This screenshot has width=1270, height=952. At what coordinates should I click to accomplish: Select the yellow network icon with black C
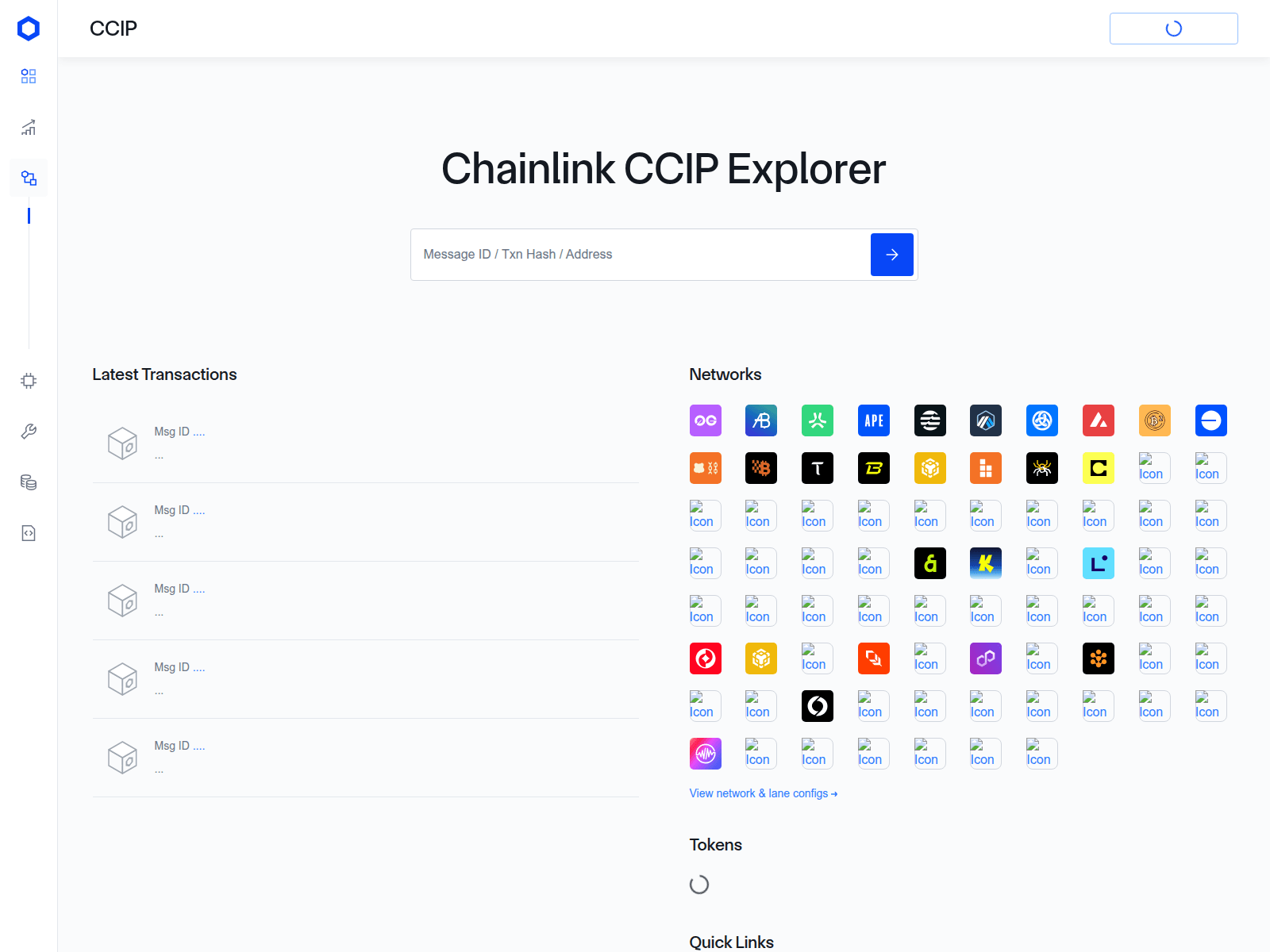[1099, 468]
